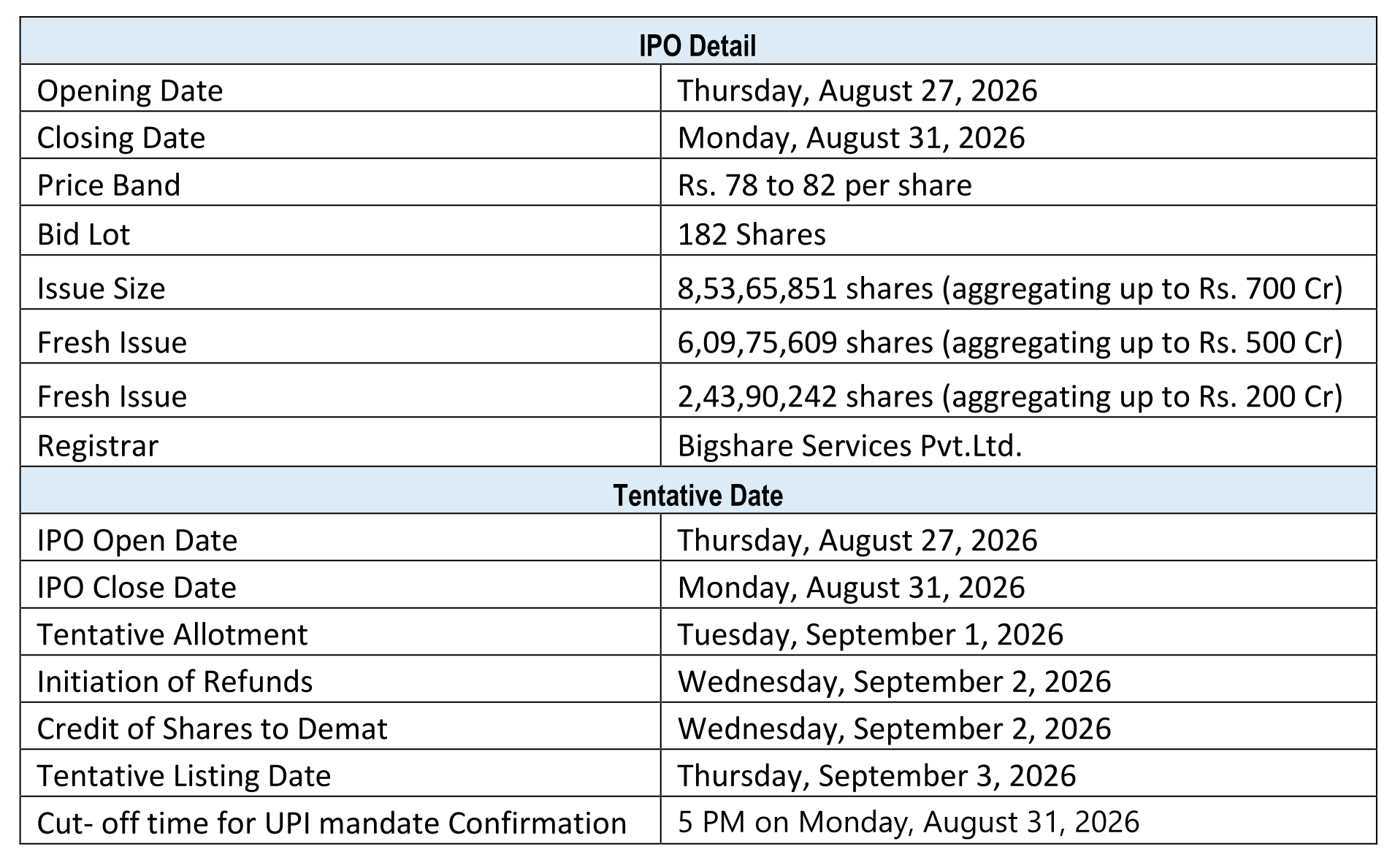This screenshot has width=1395, height=868.
Task: Select the Opening Date label cell
Action: pos(340,88)
